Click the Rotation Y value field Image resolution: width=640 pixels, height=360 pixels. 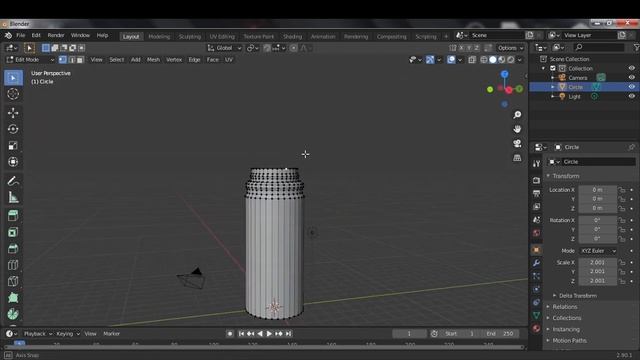pyautogui.click(x=598, y=229)
